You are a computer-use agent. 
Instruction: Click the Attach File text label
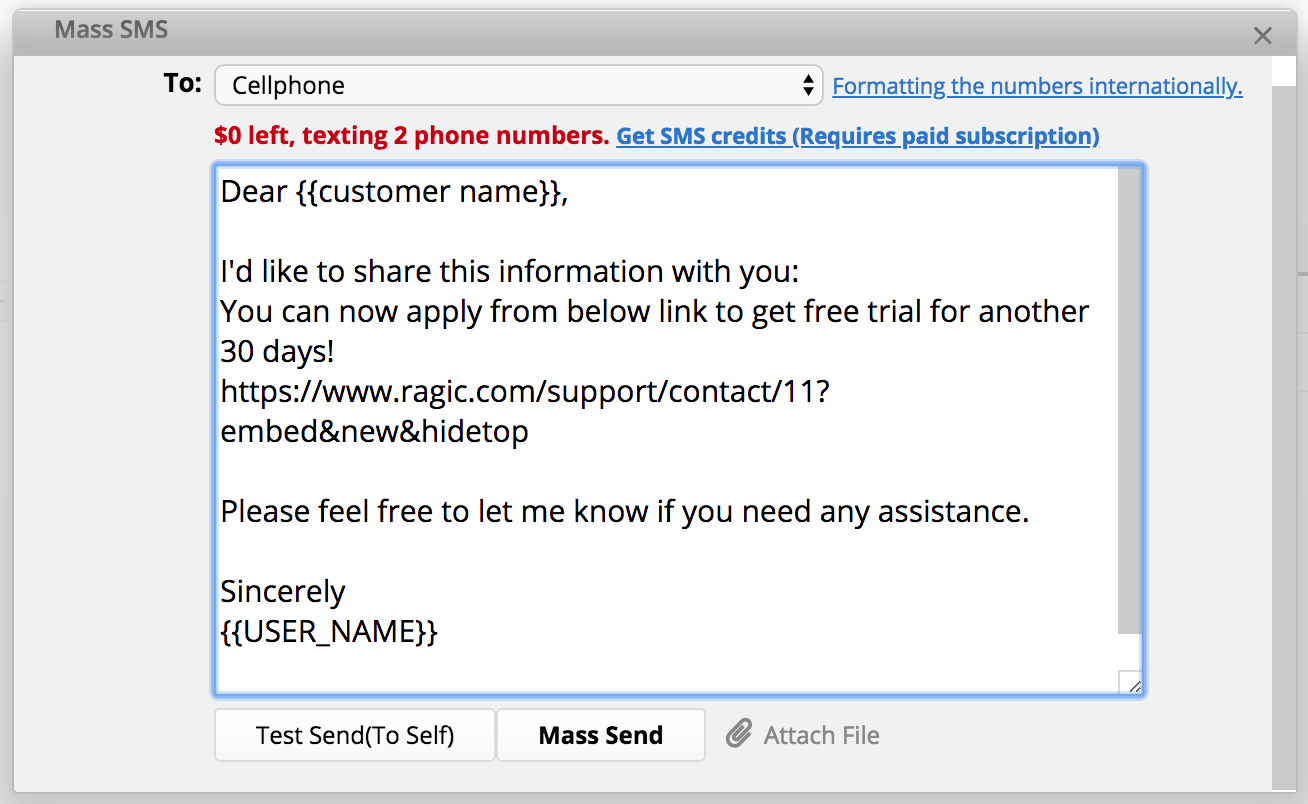coord(822,736)
